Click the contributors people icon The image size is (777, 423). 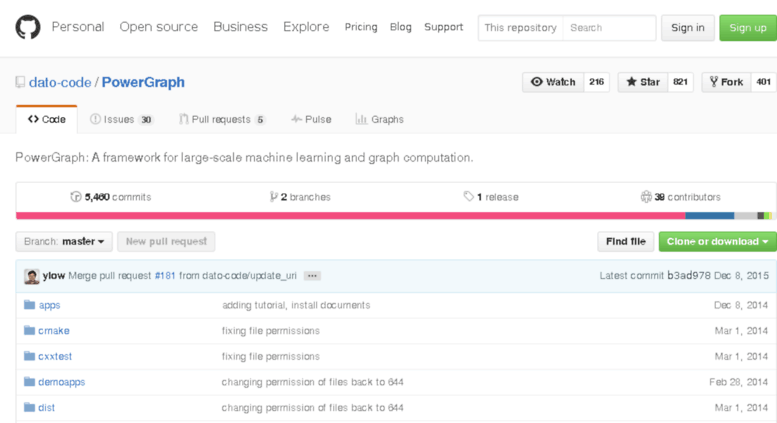pos(646,197)
